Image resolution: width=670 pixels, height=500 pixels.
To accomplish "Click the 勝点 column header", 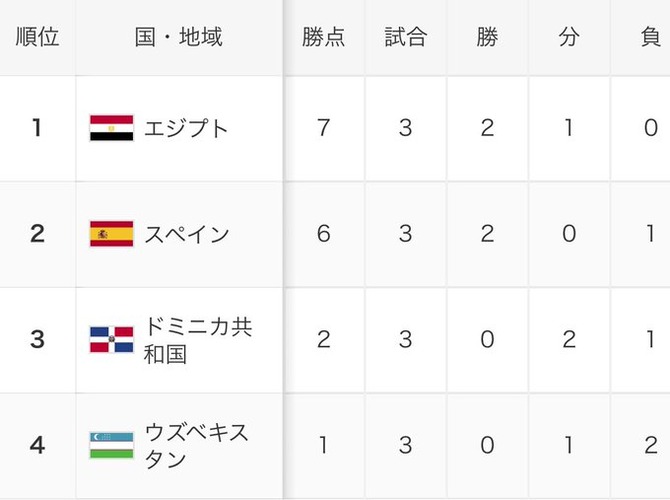I will 323,37.
